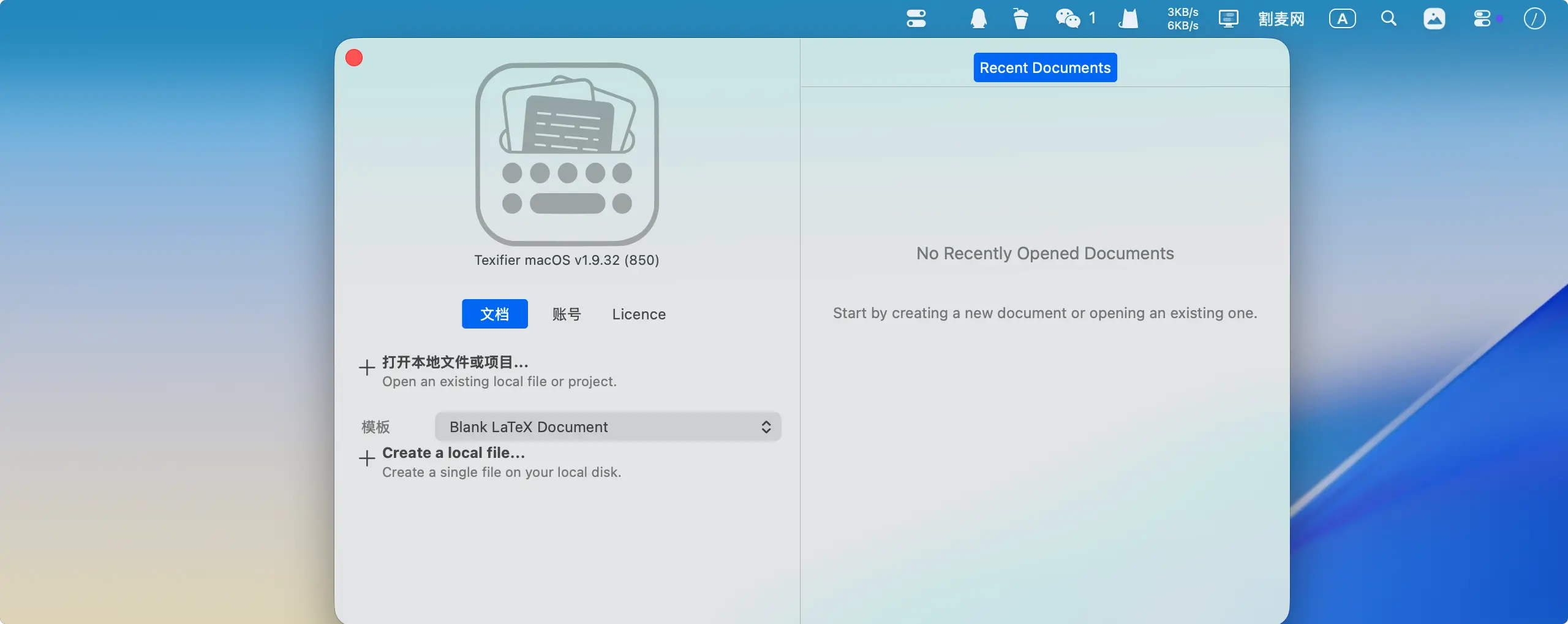Switch to the 账号 tab

567,314
